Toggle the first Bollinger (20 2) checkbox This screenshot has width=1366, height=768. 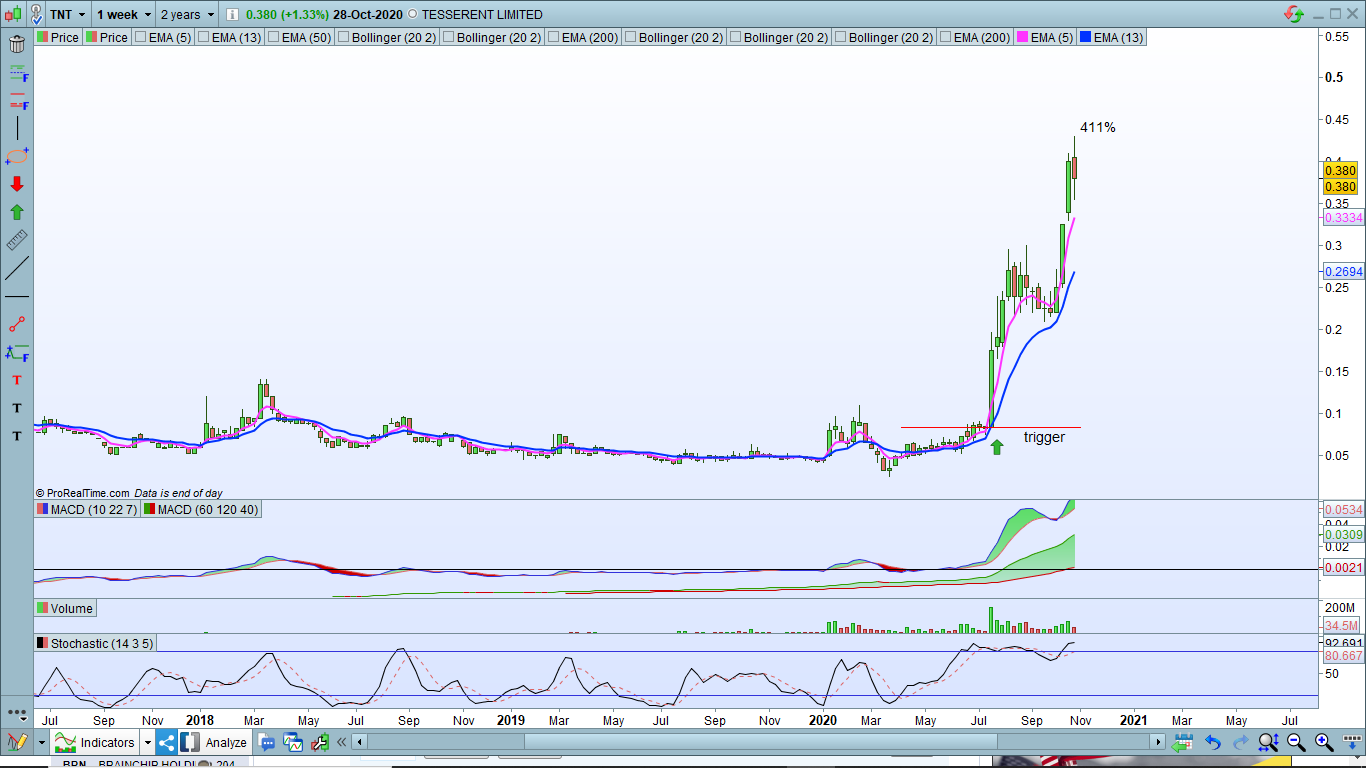point(344,37)
